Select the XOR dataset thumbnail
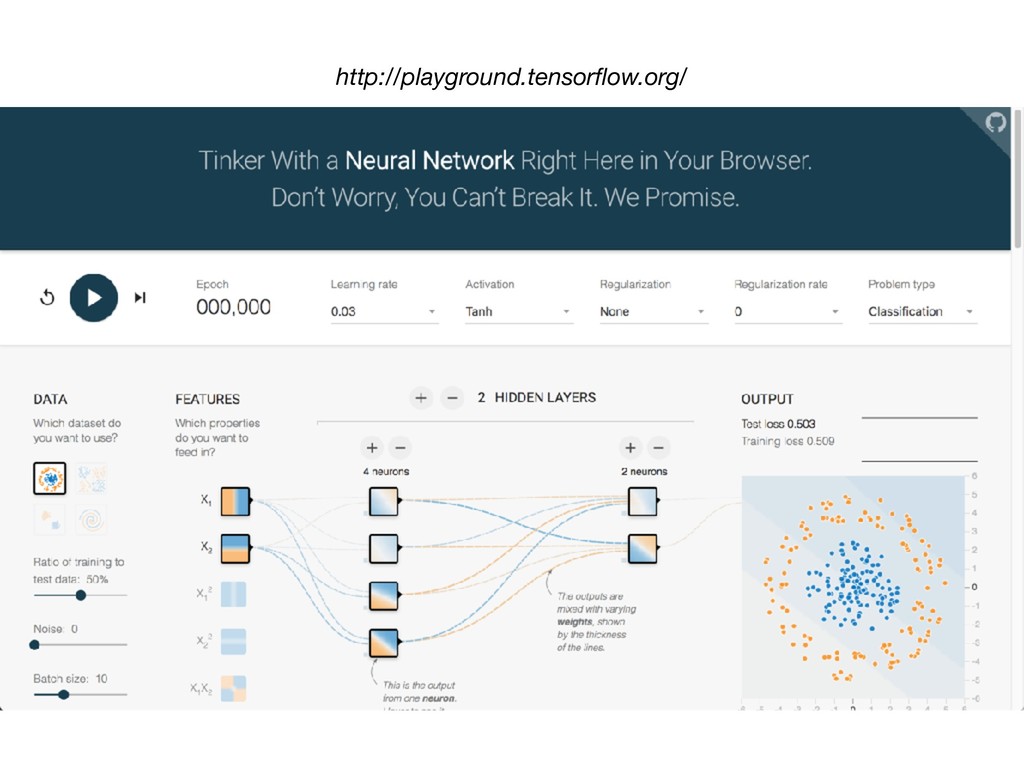 [x=91, y=478]
